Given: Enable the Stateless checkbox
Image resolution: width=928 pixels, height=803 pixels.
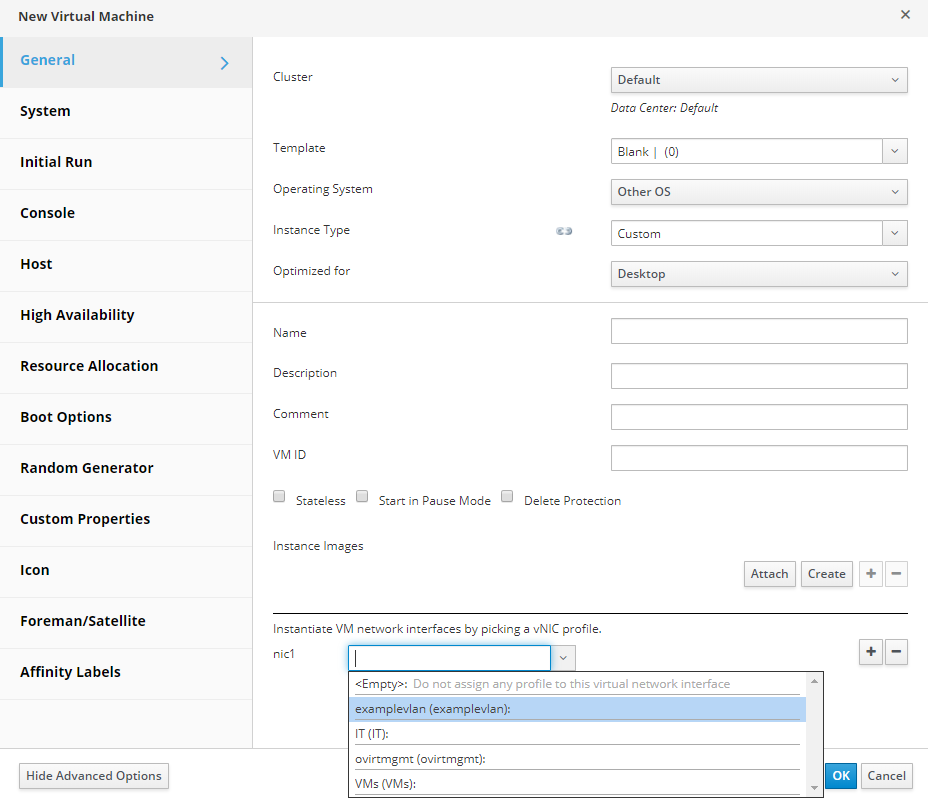Looking at the screenshot, I should click(x=280, y=497).
